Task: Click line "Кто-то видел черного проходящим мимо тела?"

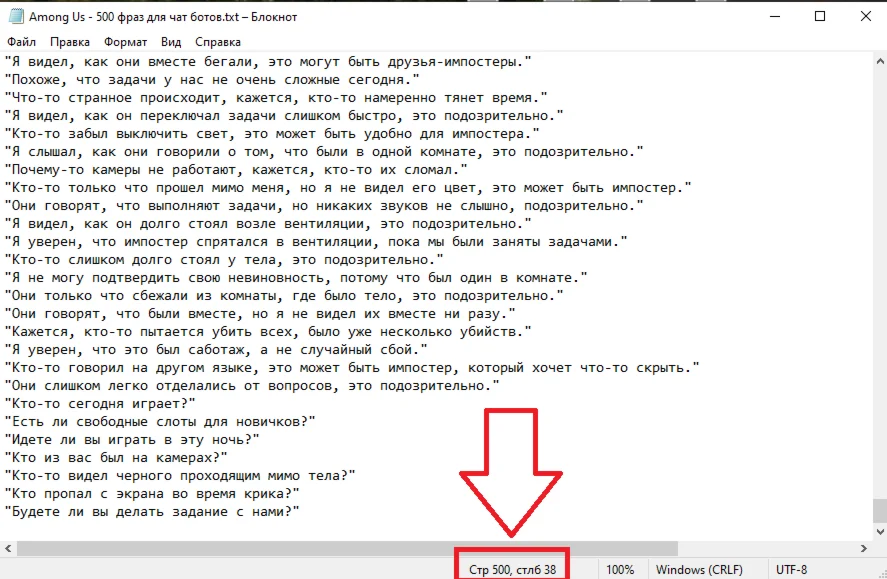Action: pyautogui.click(x=180, y=476)
